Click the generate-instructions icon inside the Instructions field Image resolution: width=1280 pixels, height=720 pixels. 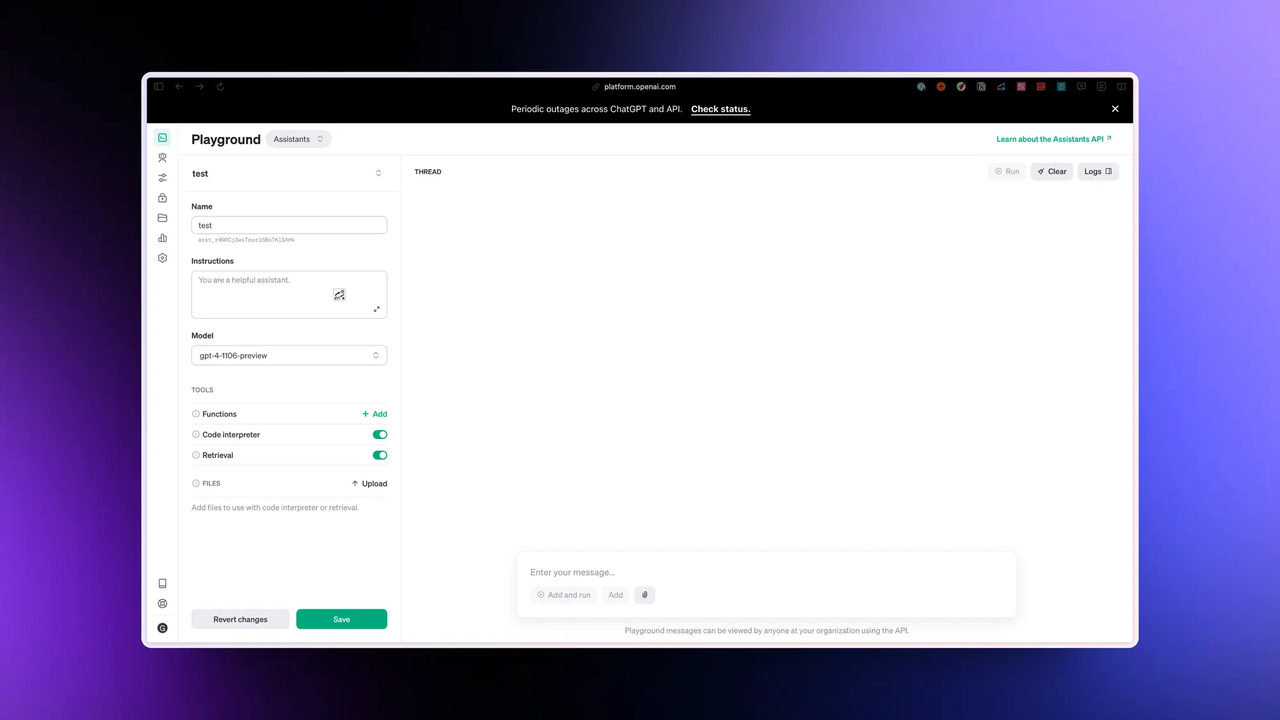pos(339,295)
